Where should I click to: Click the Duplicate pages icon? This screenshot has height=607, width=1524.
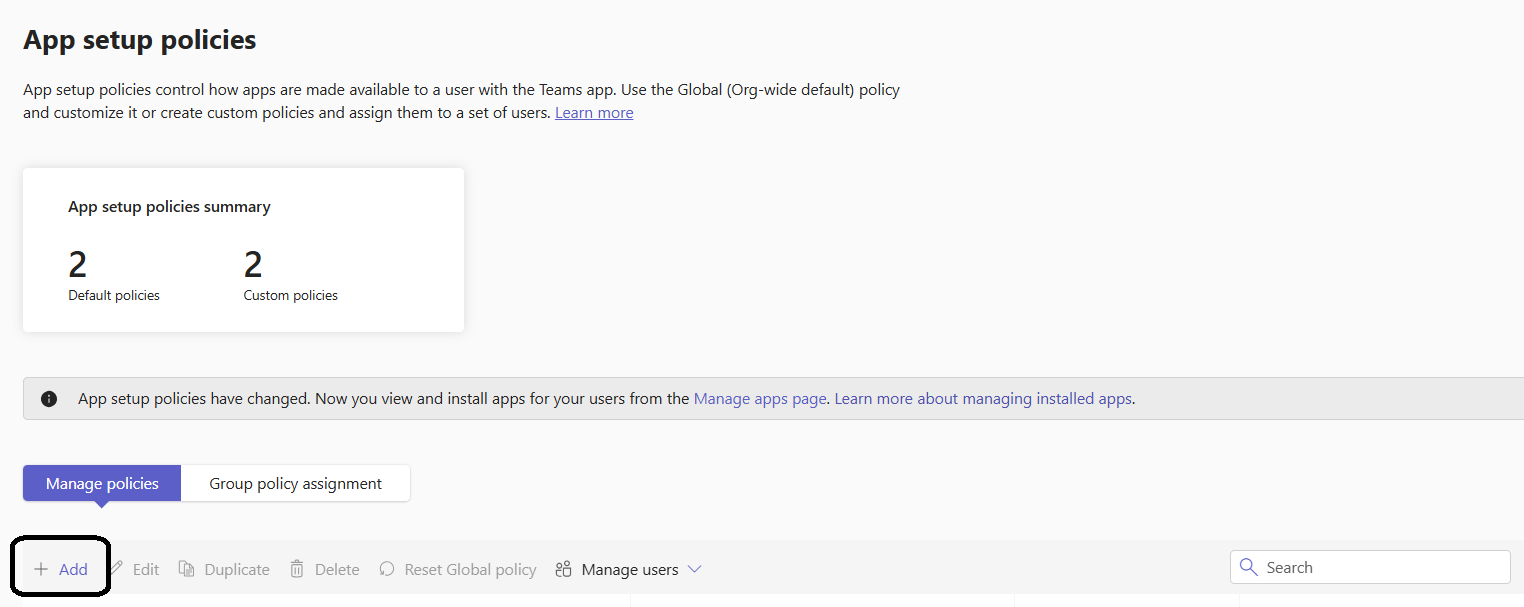click(x=186, y=568)
